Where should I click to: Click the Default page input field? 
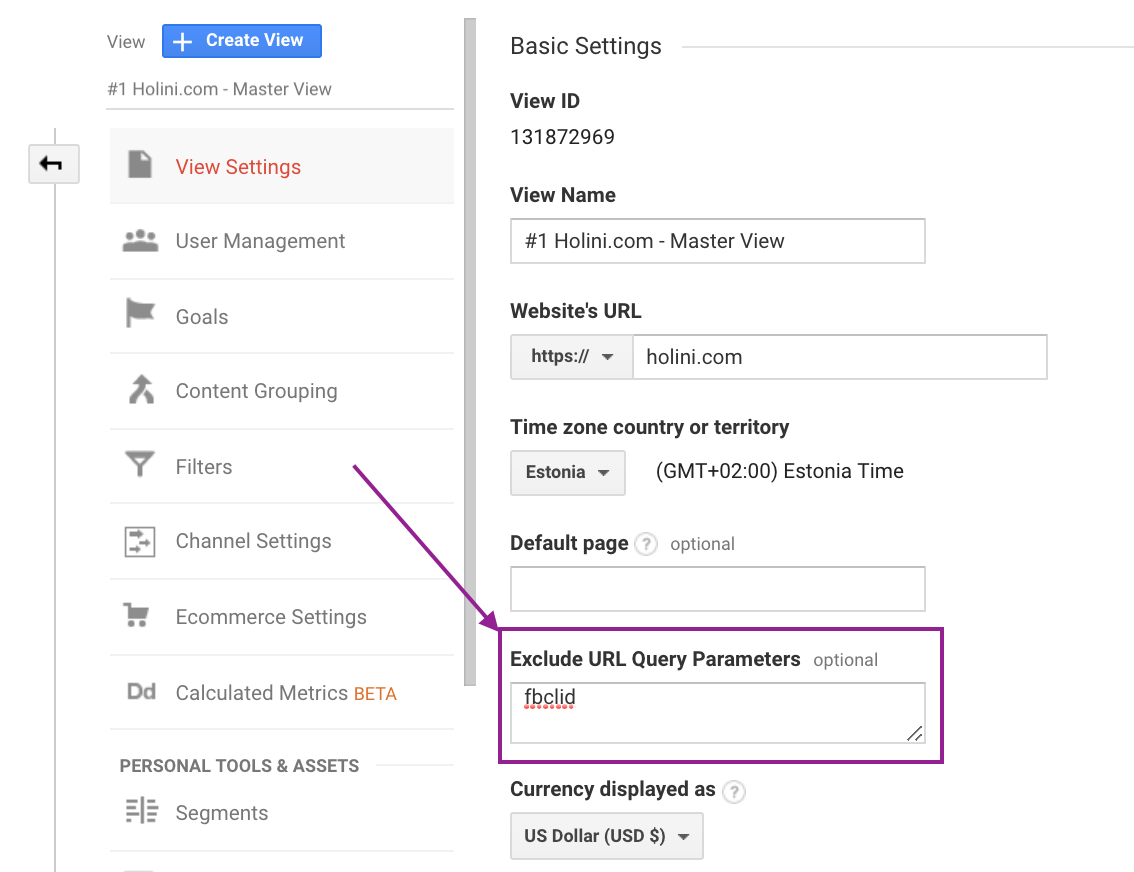click(x=717, y=589)
